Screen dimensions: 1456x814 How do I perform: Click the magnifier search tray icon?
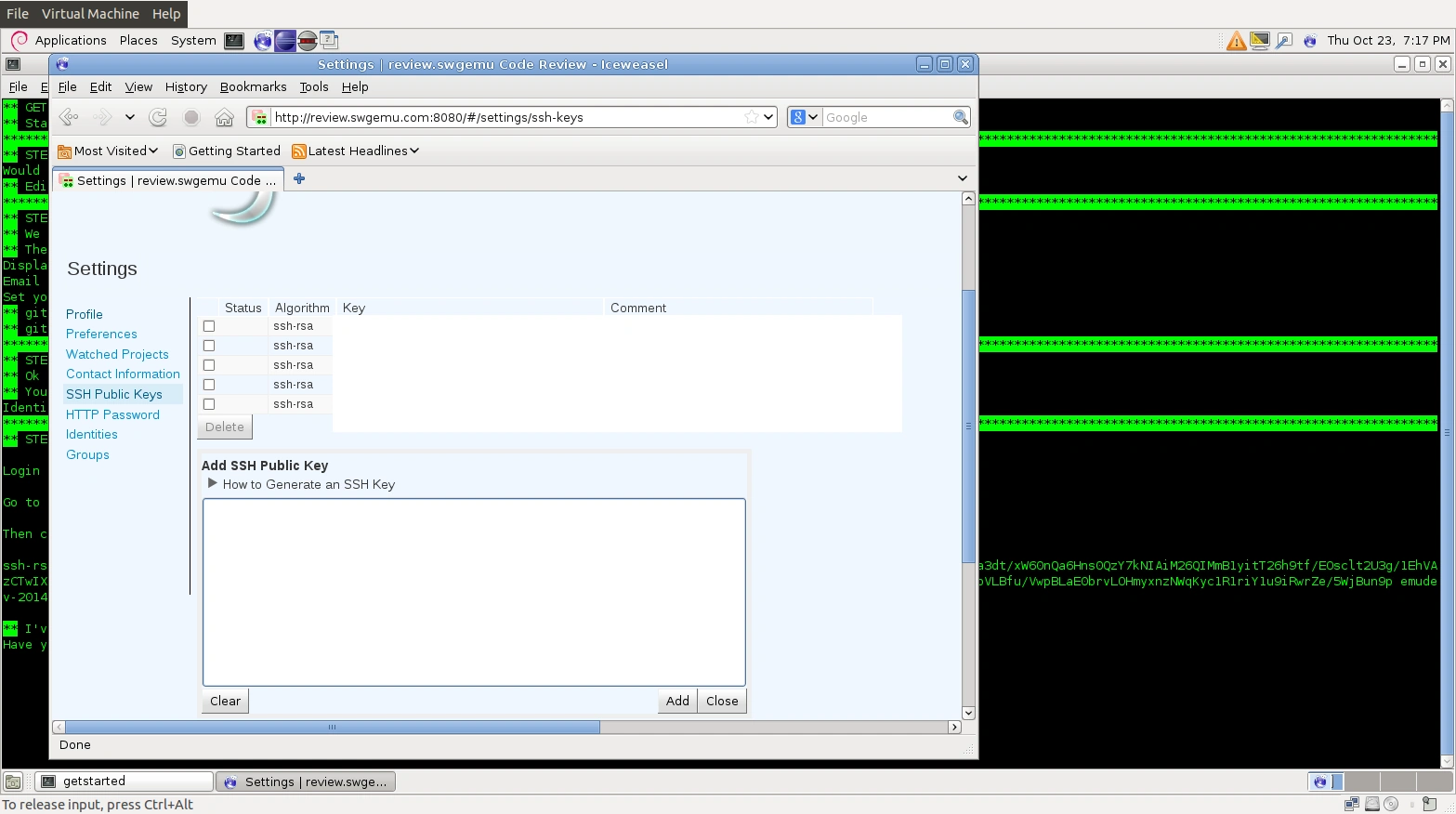pyautogui.click(x=1284, y=41)
